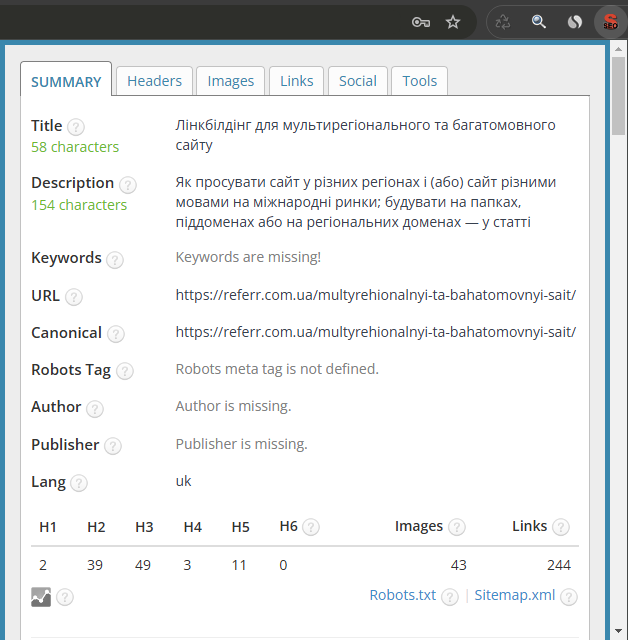This screenshot has width=628, height=640.
Task: Click the magnifier extension icon in toolbar
Action: [539, 21]
